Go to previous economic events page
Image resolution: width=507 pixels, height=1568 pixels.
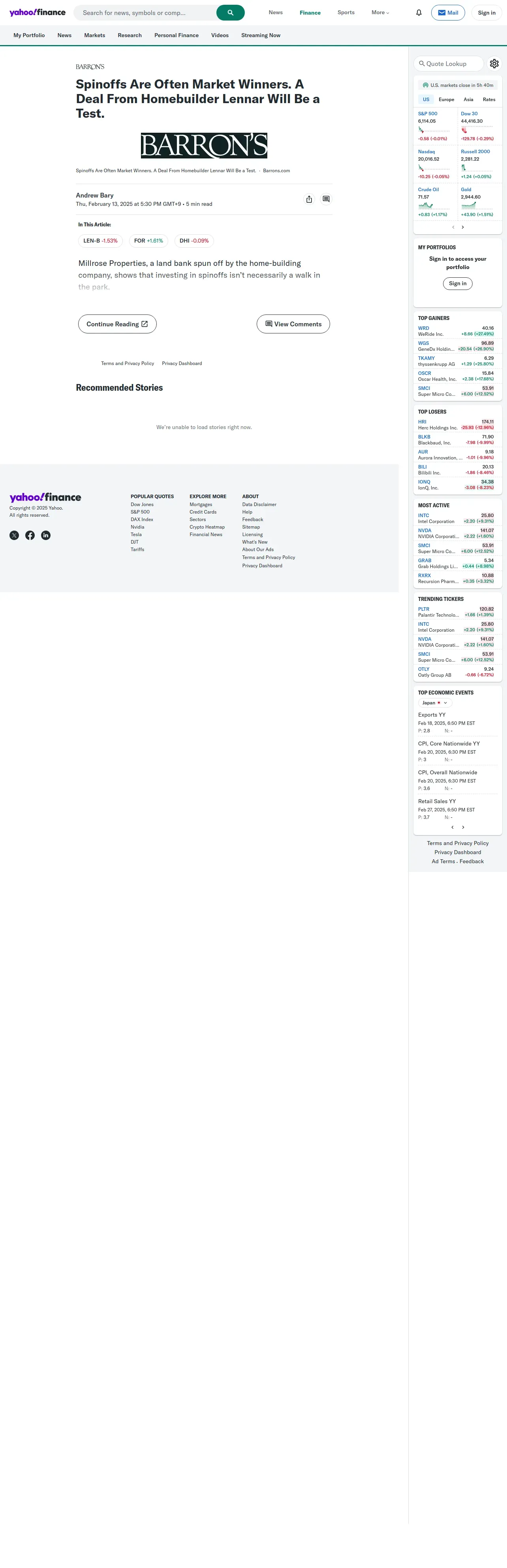tap(452, 827)
